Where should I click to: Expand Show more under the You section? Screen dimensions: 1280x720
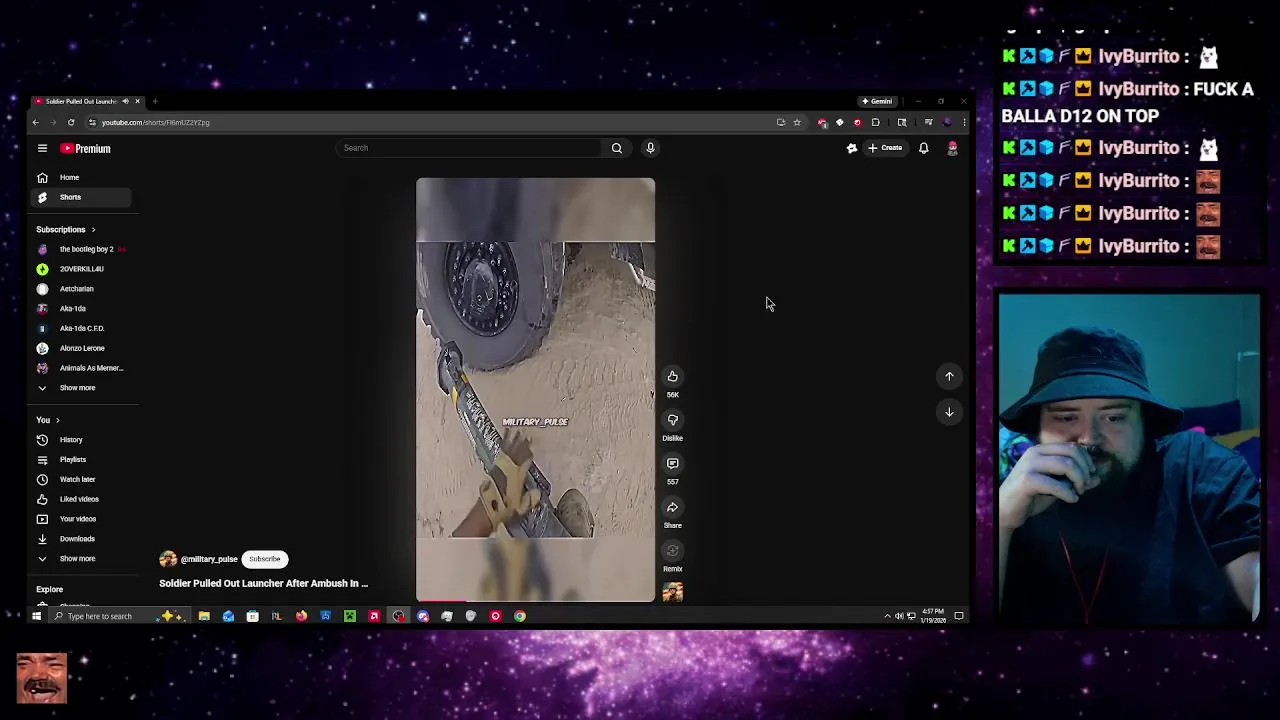[80, 559]
